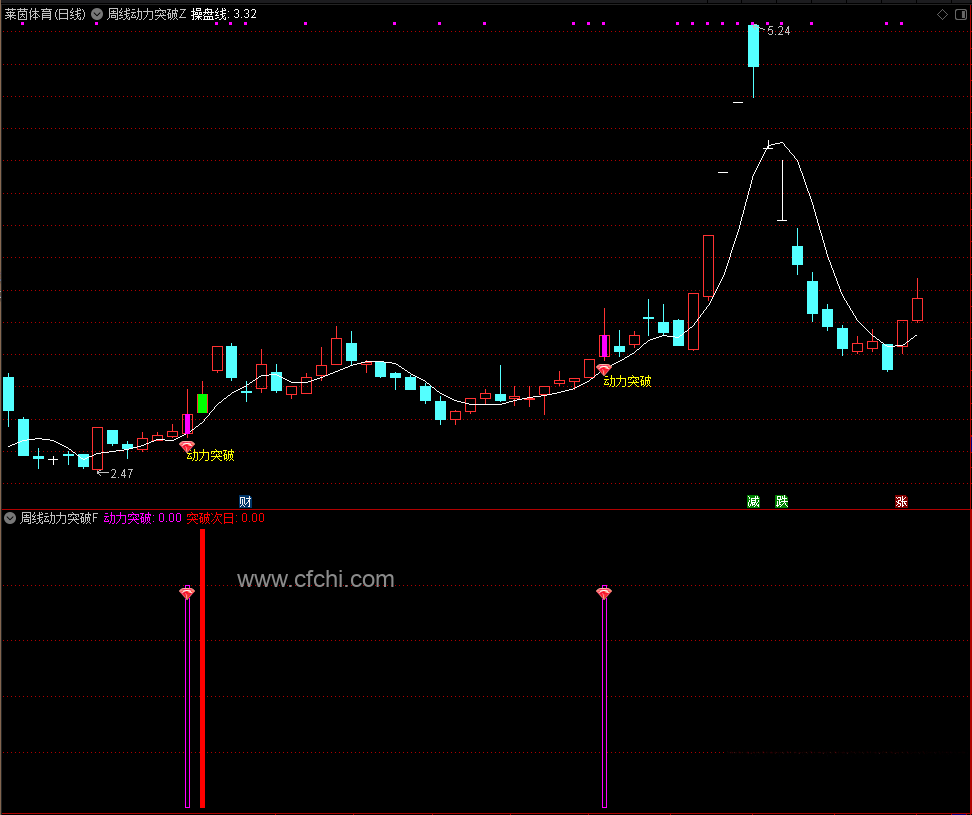Image resolution: width=972 pixels, height=815 pixels.
Task: Select the cyan candle at the 5.24 peak
Action: click(753, 46)
